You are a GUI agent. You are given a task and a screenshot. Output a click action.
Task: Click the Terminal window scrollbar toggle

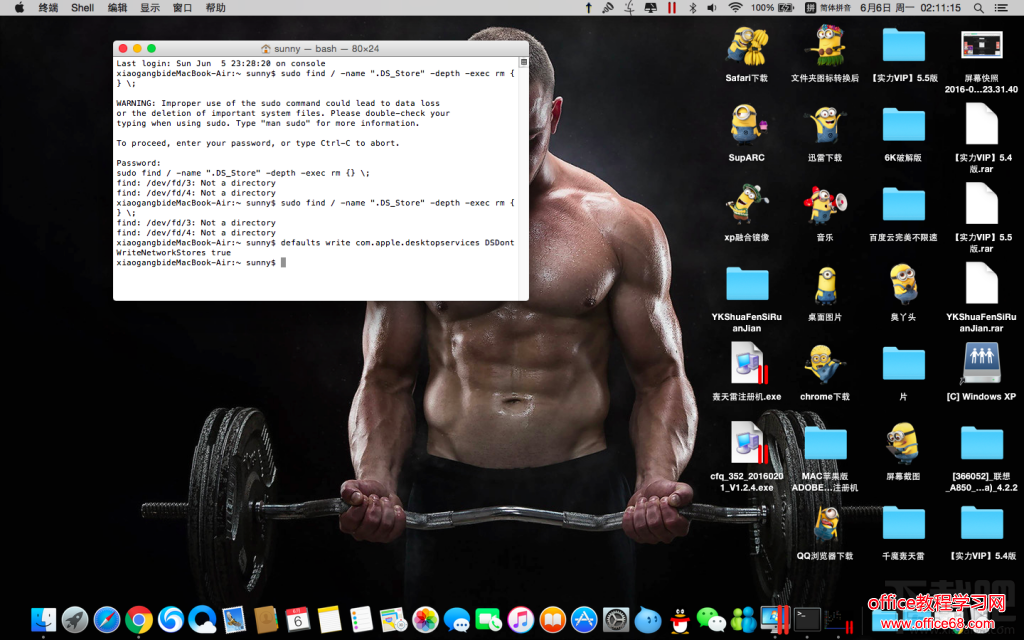point(523,62)
